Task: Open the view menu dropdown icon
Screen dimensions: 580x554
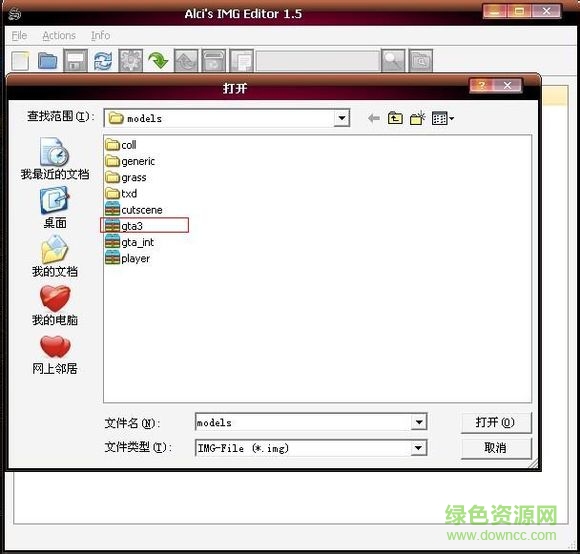Action: 443,118
